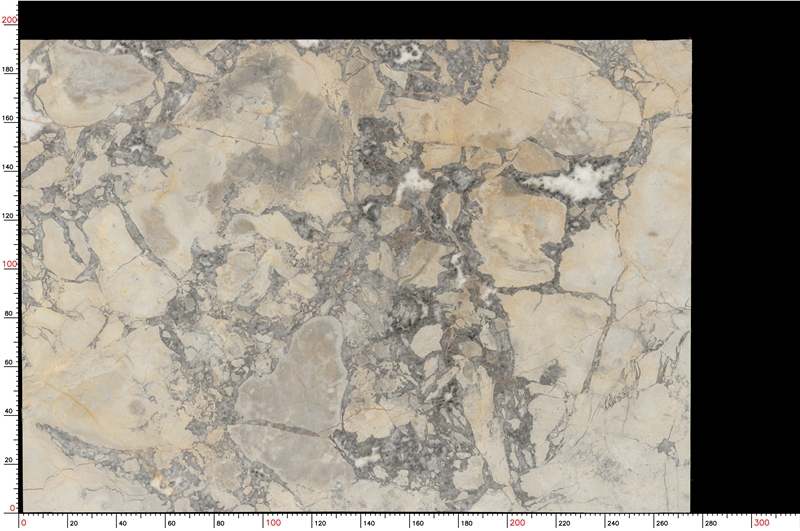Image resolution: width=800 pixels, height=531 pixels.
Task: Click the 240 label on horizontal ruler
Action: point(613,523)
